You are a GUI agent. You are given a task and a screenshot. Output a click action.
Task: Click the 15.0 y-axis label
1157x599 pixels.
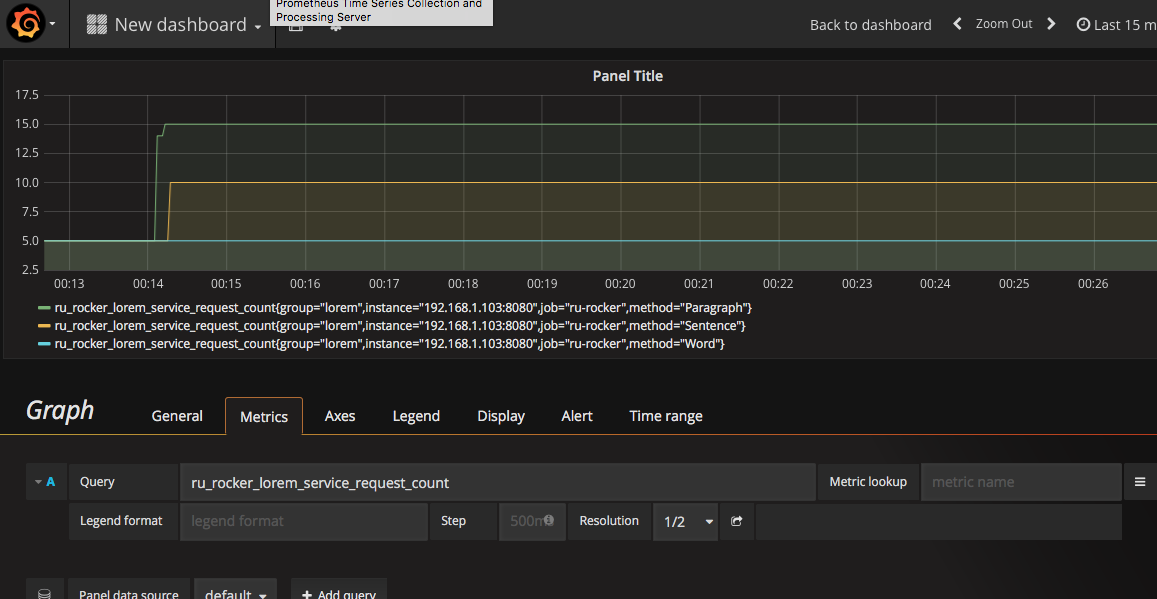pos(27,124)
